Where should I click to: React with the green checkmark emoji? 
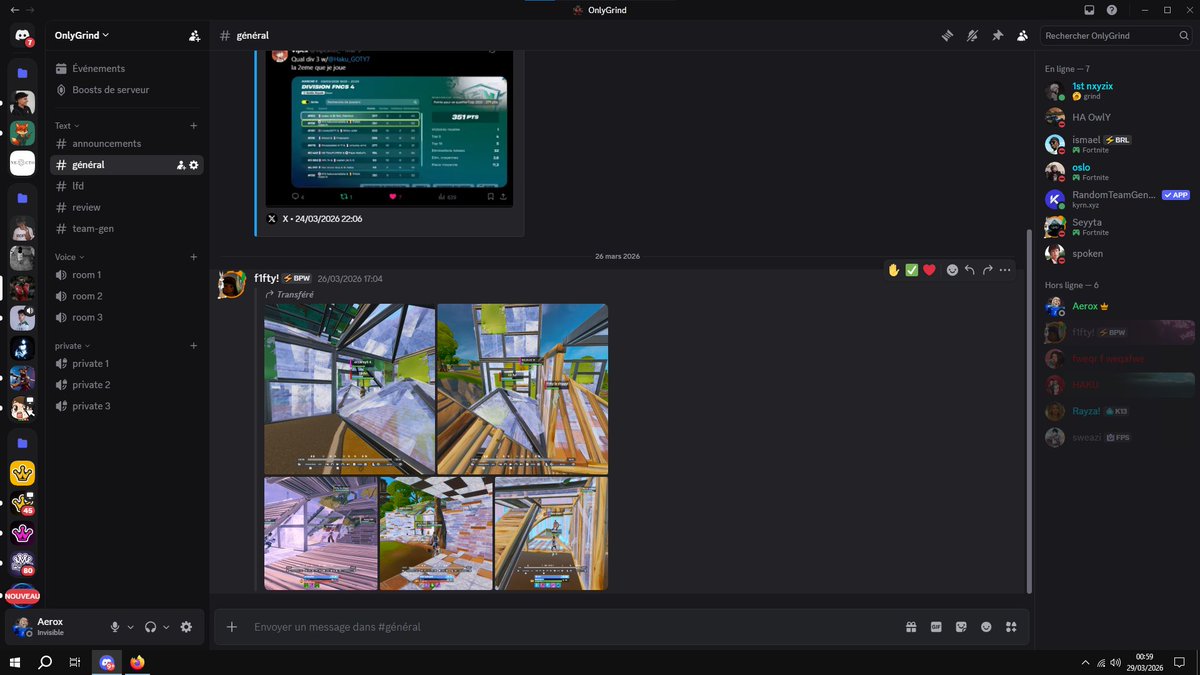pos(912,270)
